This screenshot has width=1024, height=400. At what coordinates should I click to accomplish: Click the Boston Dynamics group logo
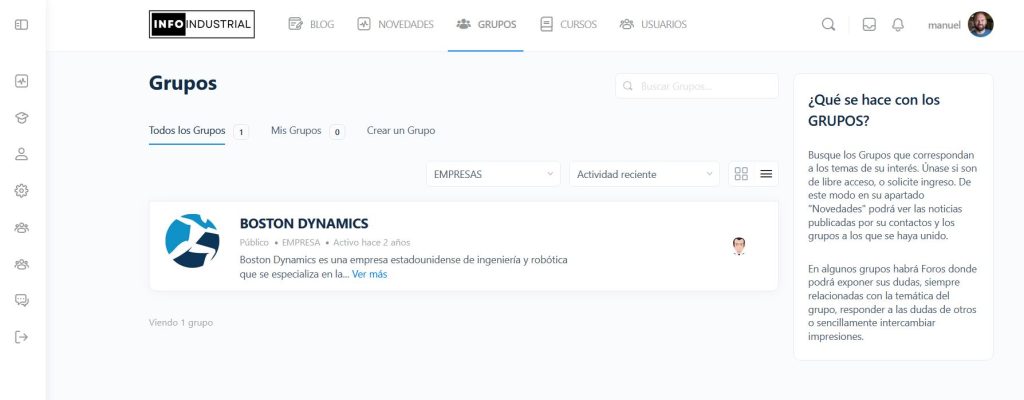[x=192, y=241]
